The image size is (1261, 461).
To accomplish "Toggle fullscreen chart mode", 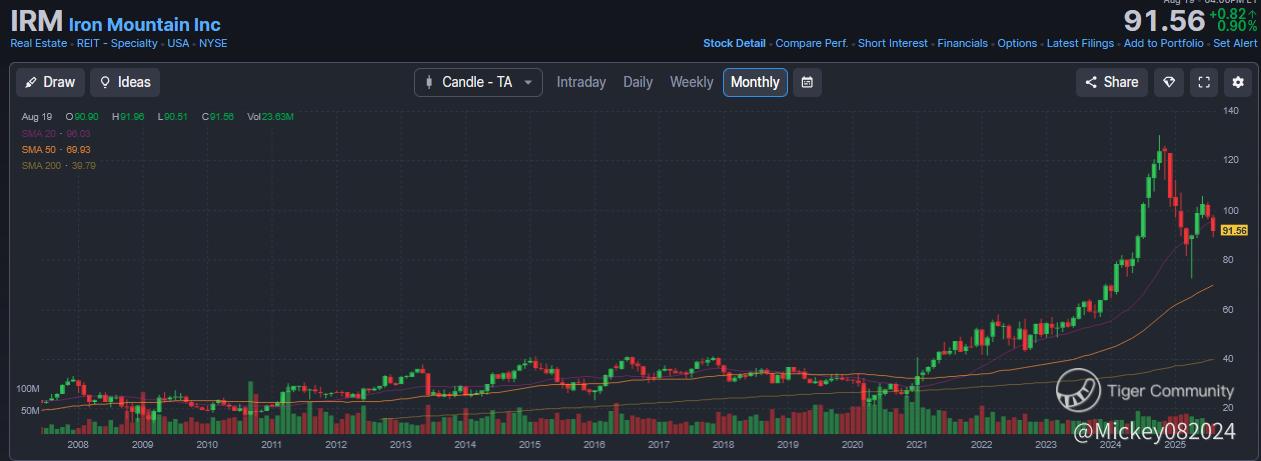I will [1204, 82].
